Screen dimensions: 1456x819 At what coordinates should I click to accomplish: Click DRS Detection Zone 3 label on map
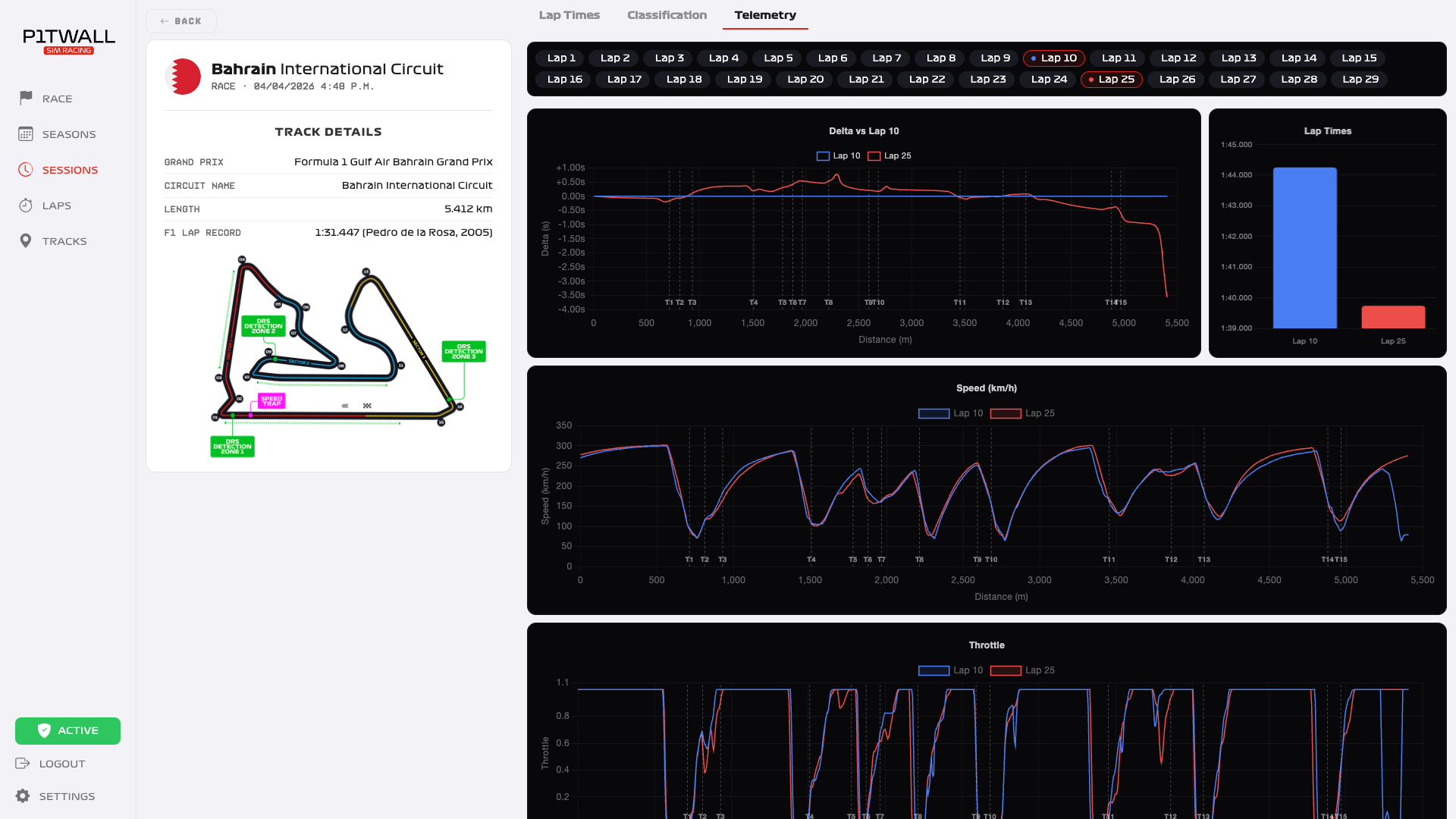[x=463, y=351]
